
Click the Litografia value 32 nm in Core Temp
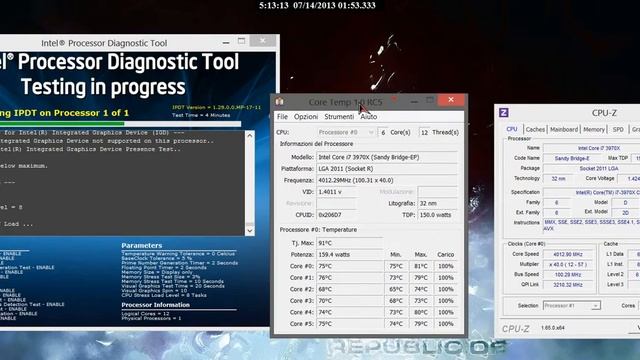pyautogui.click(x=438, y=203)
